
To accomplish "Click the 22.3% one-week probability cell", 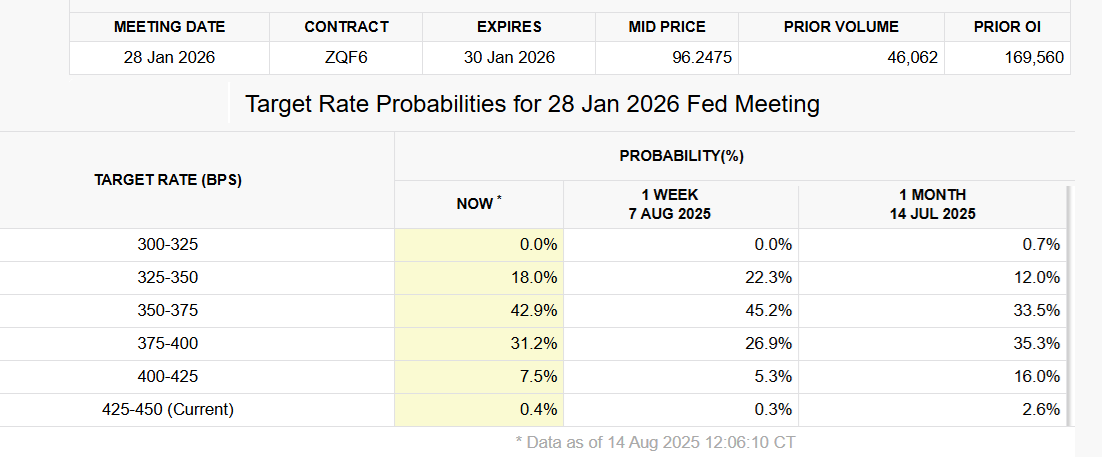I will [768, 278].
